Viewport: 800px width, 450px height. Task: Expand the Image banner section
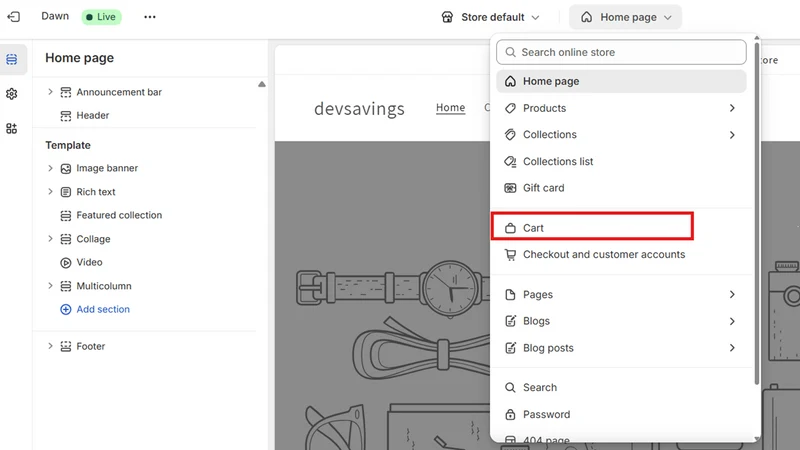(50, 168)
